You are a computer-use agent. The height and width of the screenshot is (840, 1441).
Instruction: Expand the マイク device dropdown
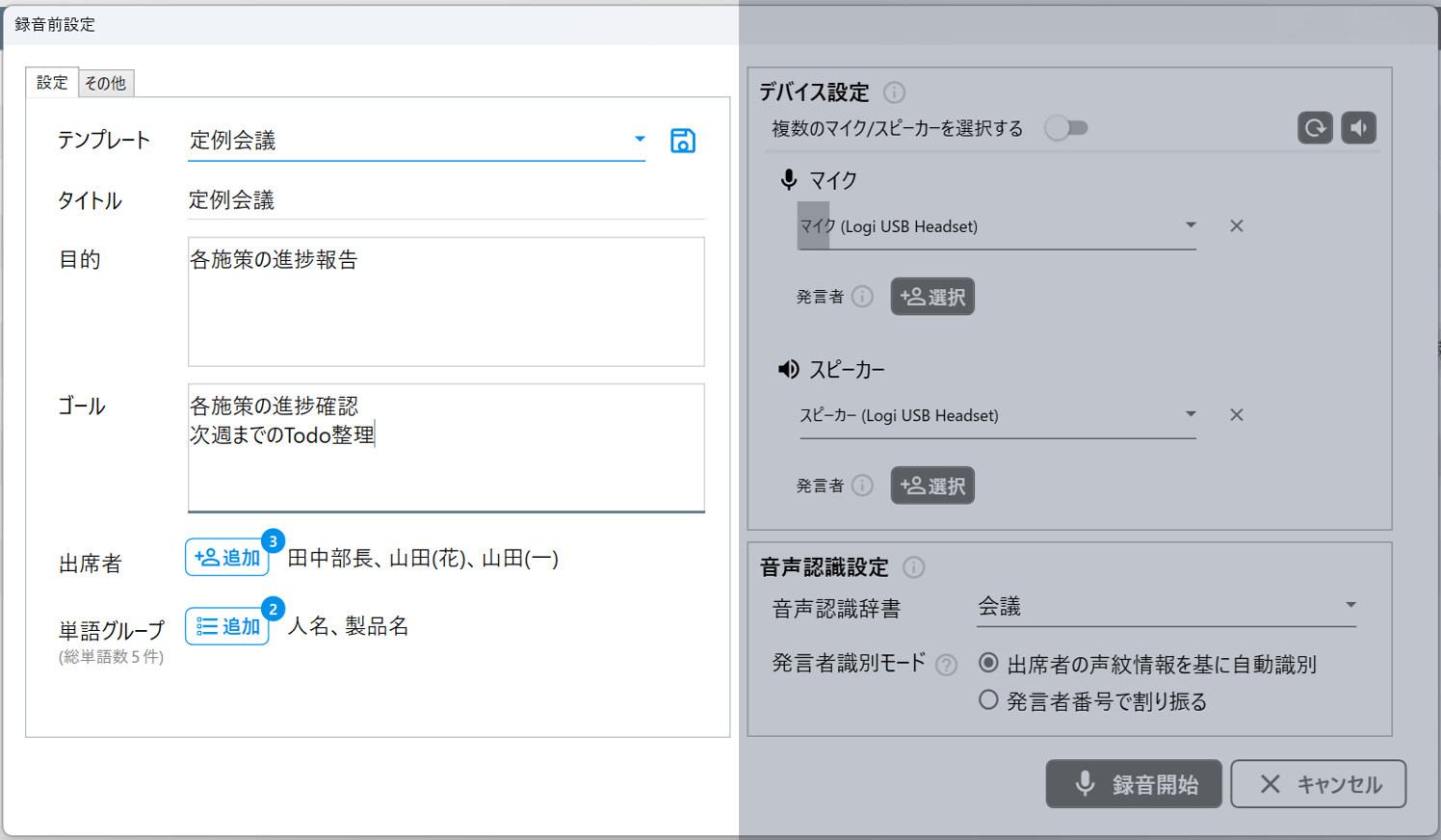click(1191, 225)
